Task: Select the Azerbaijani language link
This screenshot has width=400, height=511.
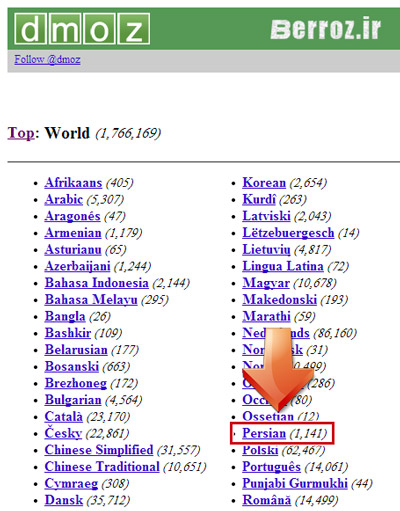Action: coord(77,266)
